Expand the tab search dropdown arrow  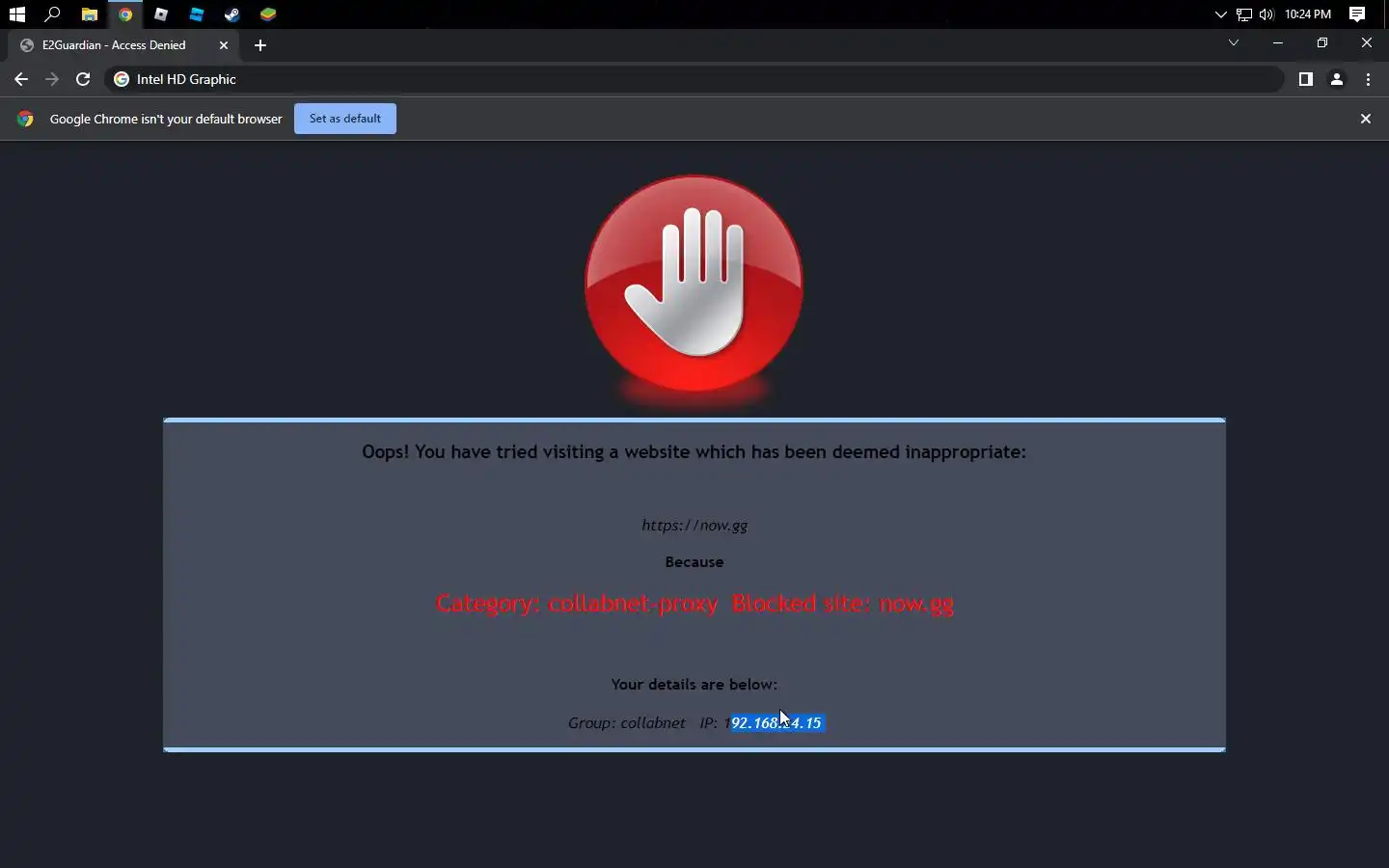coord(1234,42)
